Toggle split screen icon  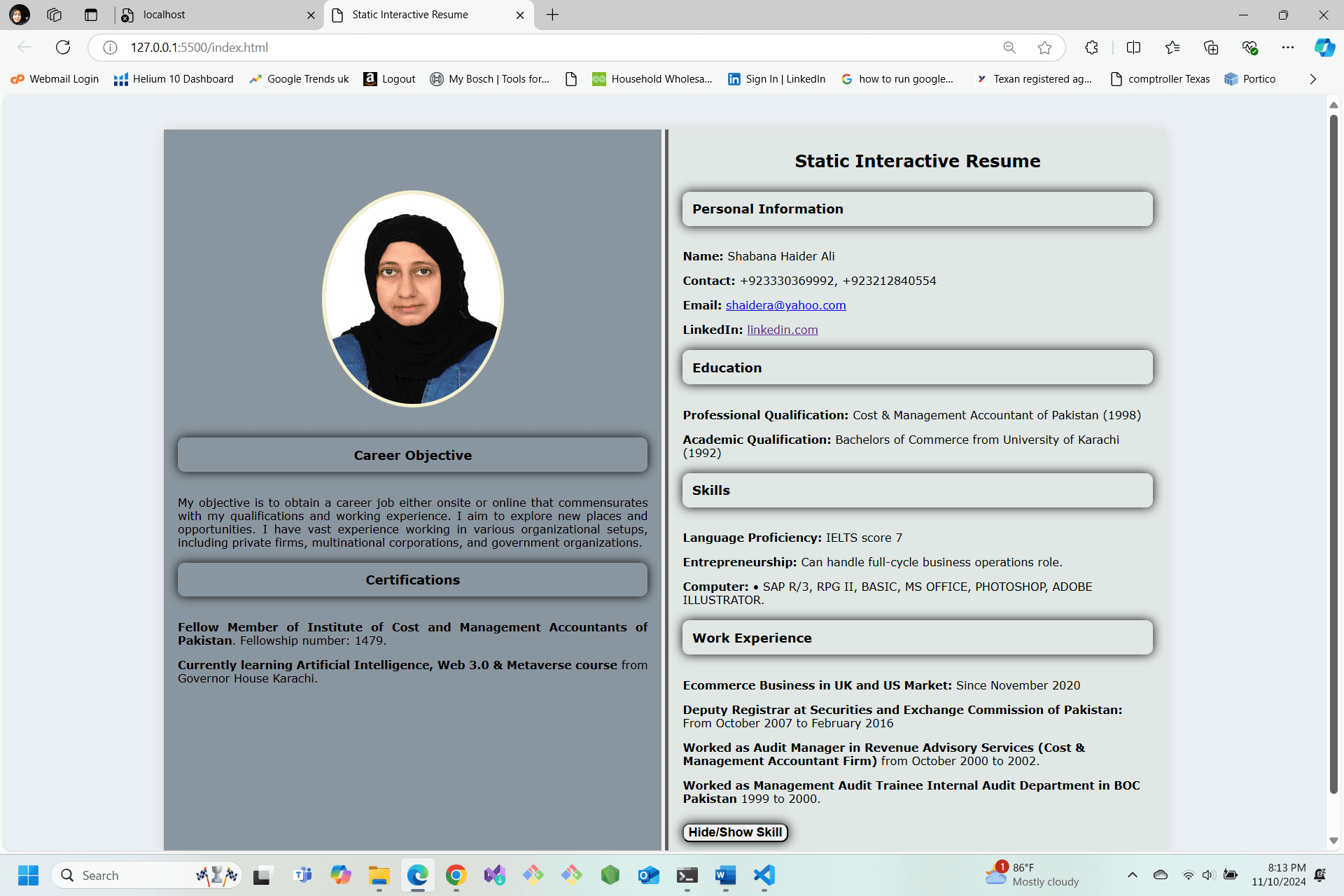pyautogui.click(x=1133, y=48)
